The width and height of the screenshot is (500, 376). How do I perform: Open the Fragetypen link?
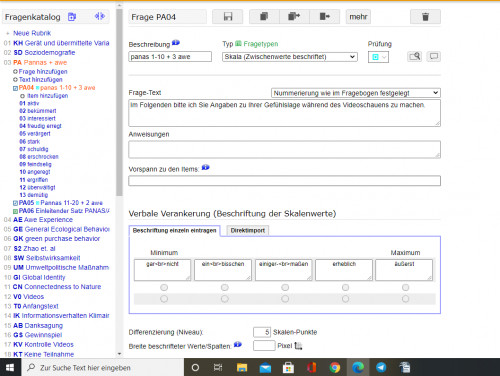point(261,44)
